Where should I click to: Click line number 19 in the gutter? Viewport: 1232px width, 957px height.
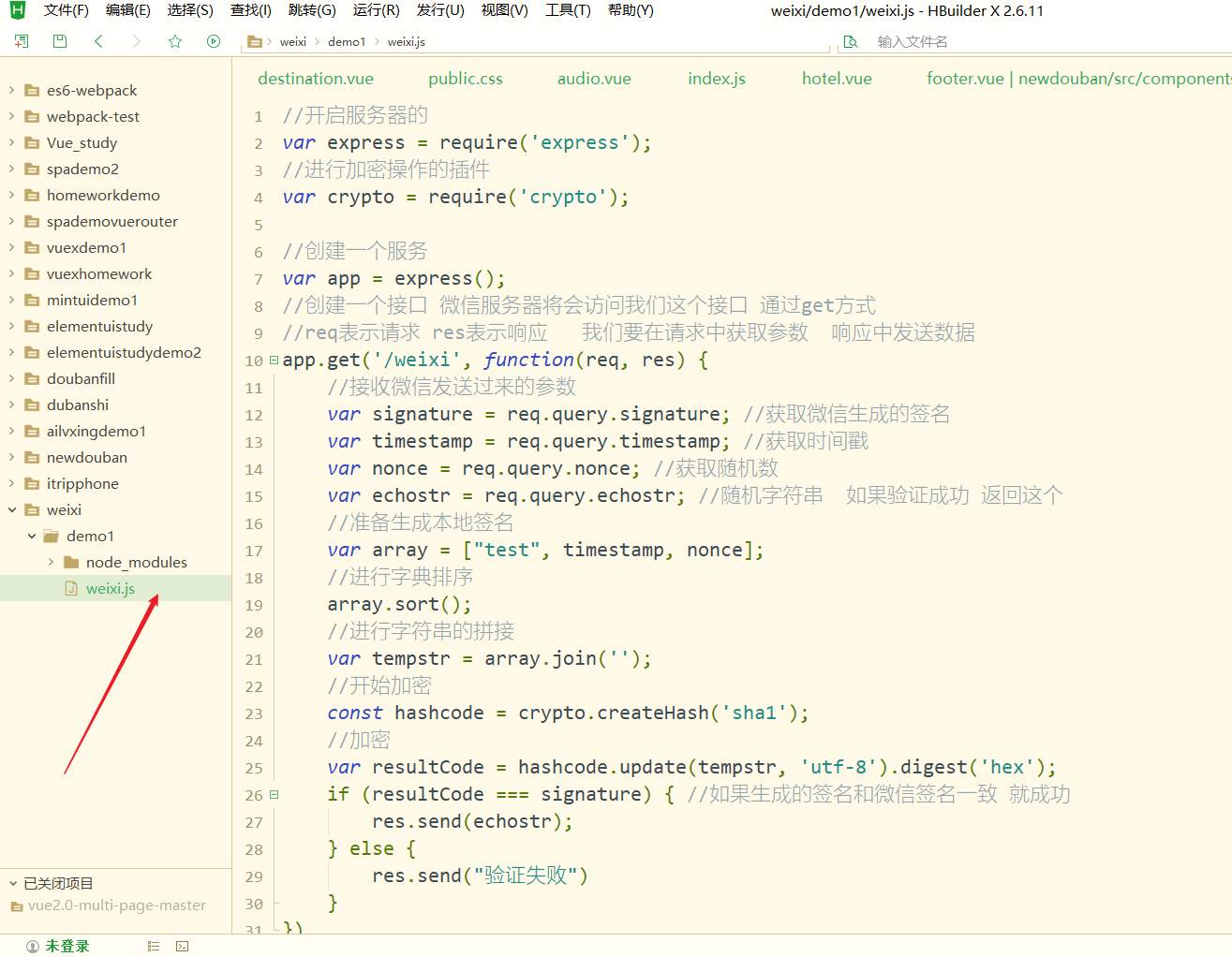(254, 606)
